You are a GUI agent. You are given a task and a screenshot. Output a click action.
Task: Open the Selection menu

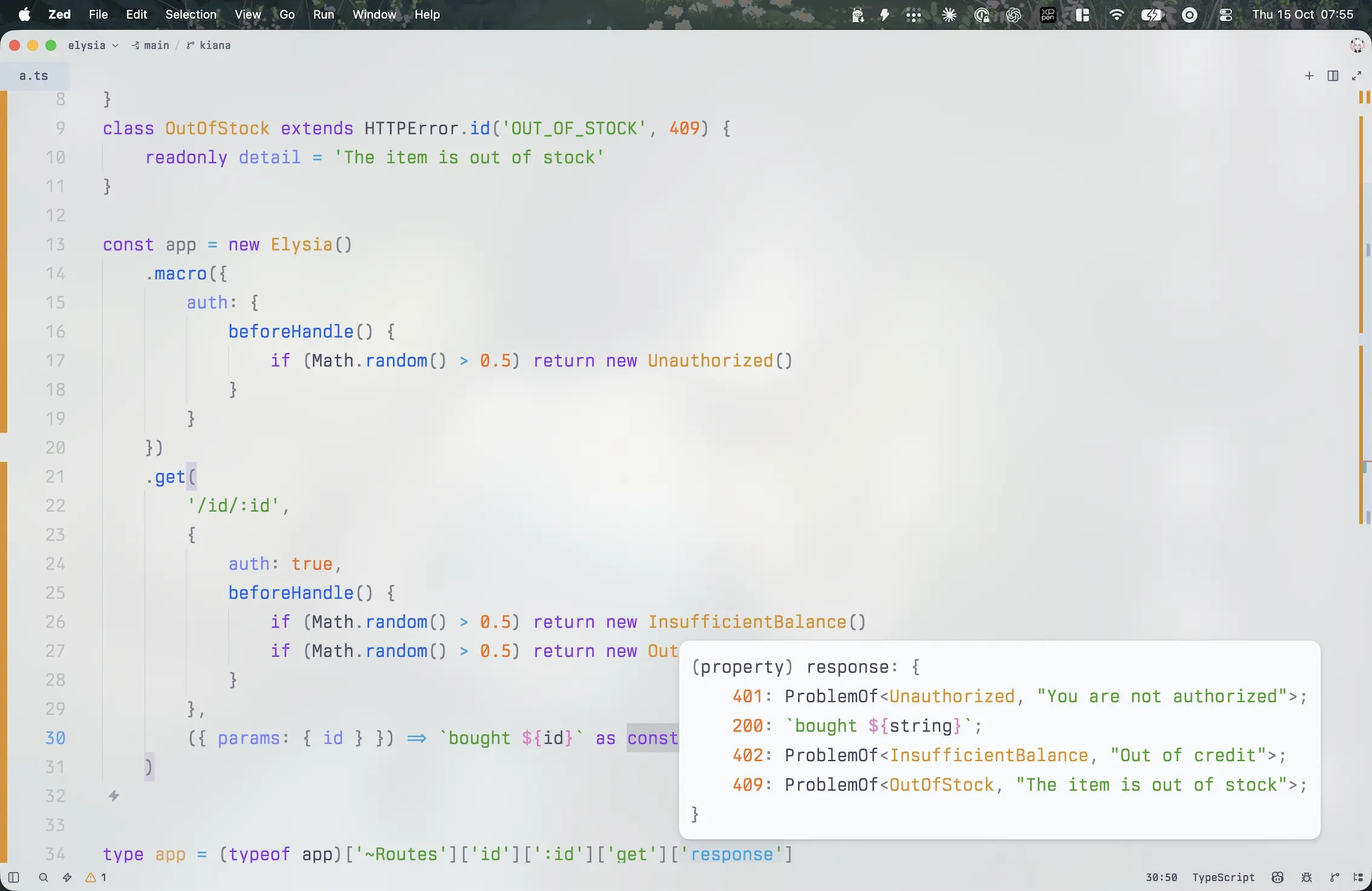(x=191, y=15)
